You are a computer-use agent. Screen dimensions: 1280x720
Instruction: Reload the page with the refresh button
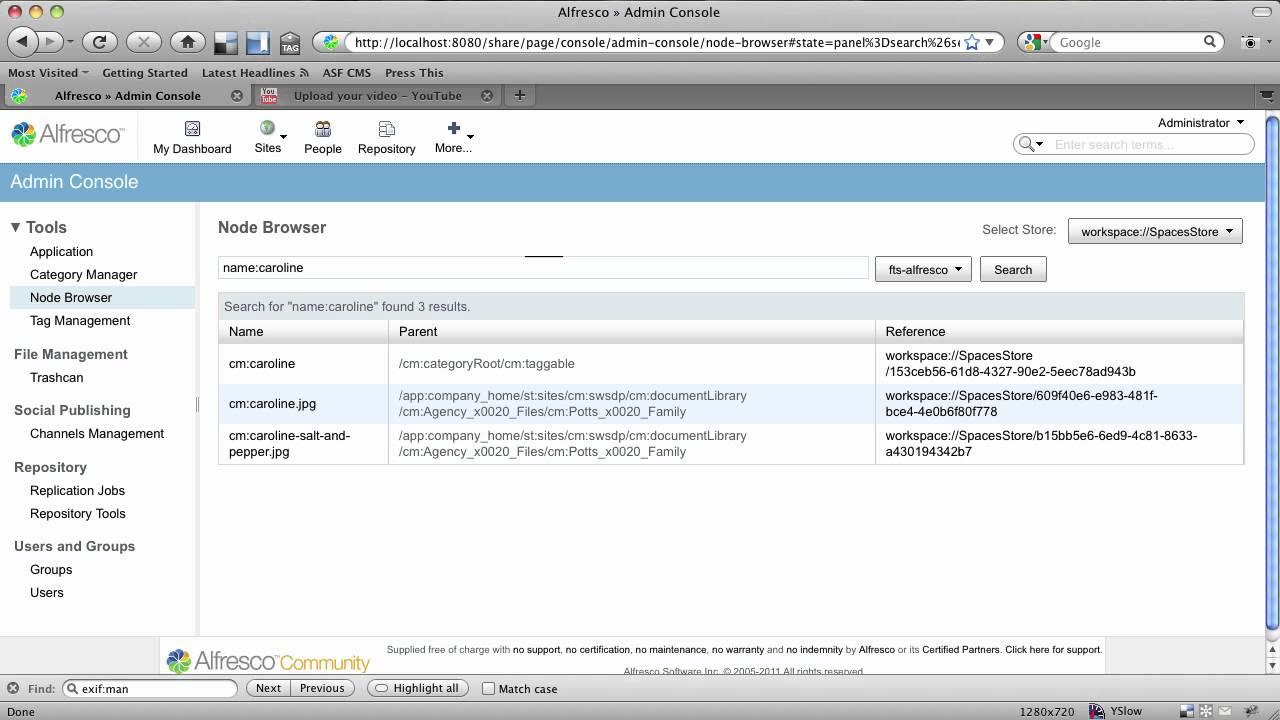[x=99, y=42]
